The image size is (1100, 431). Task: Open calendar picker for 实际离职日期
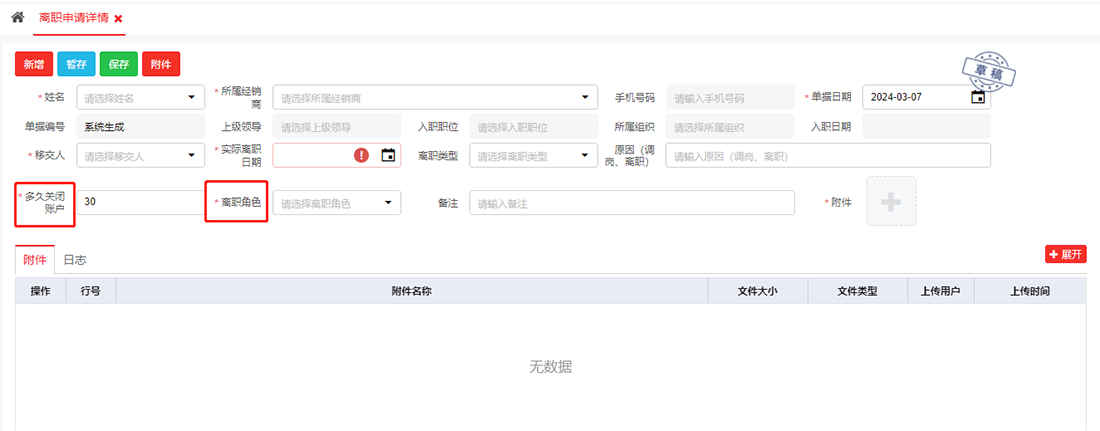pos(388,155)
